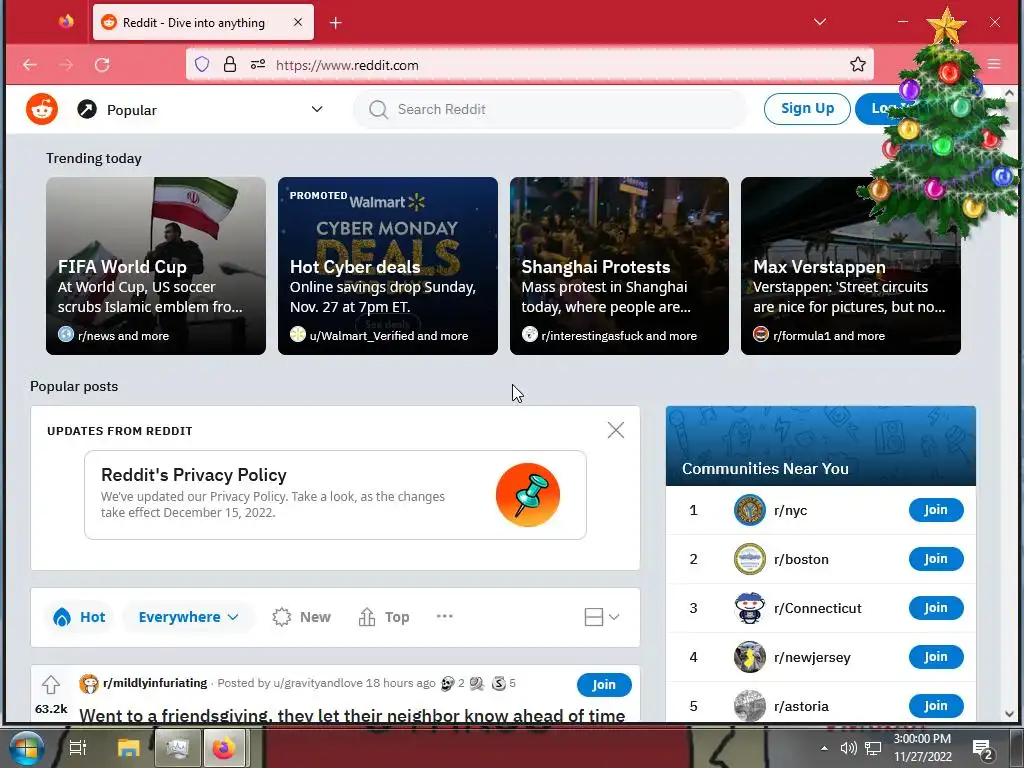Join the r/boston community
The height and width of the screenshot is (768, 1024).
[936, 558]
